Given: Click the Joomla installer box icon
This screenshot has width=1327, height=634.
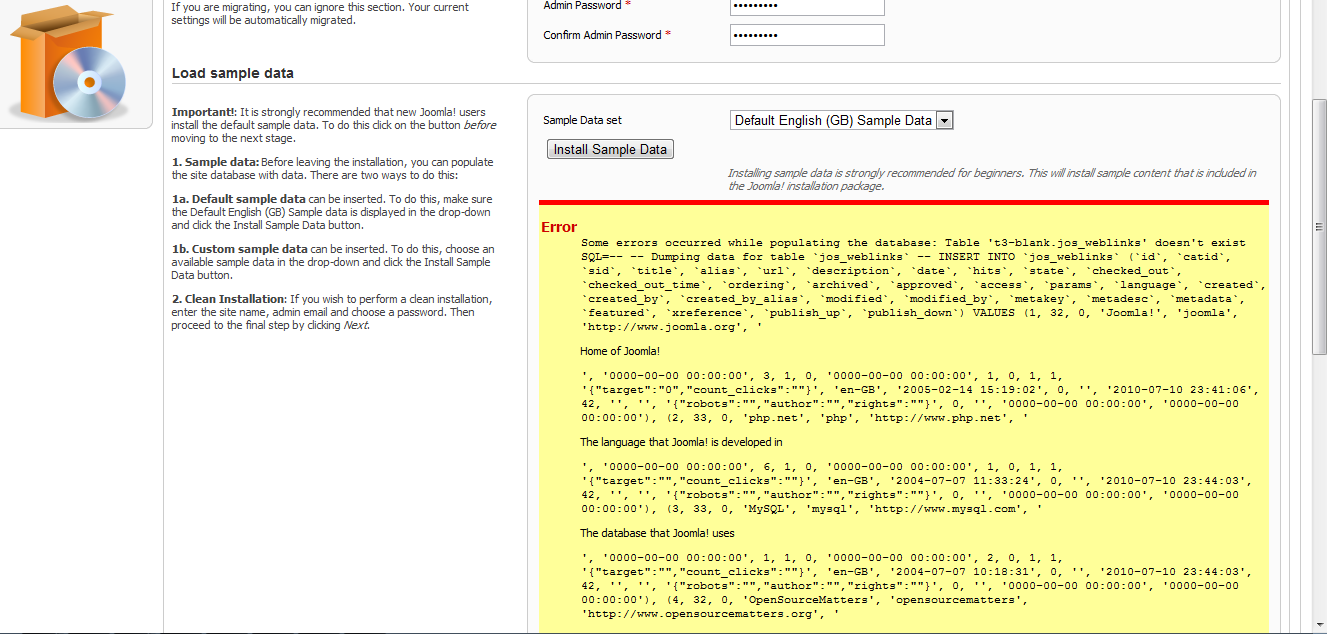Looking at the screenshot, I should click(x=68, y=62).
